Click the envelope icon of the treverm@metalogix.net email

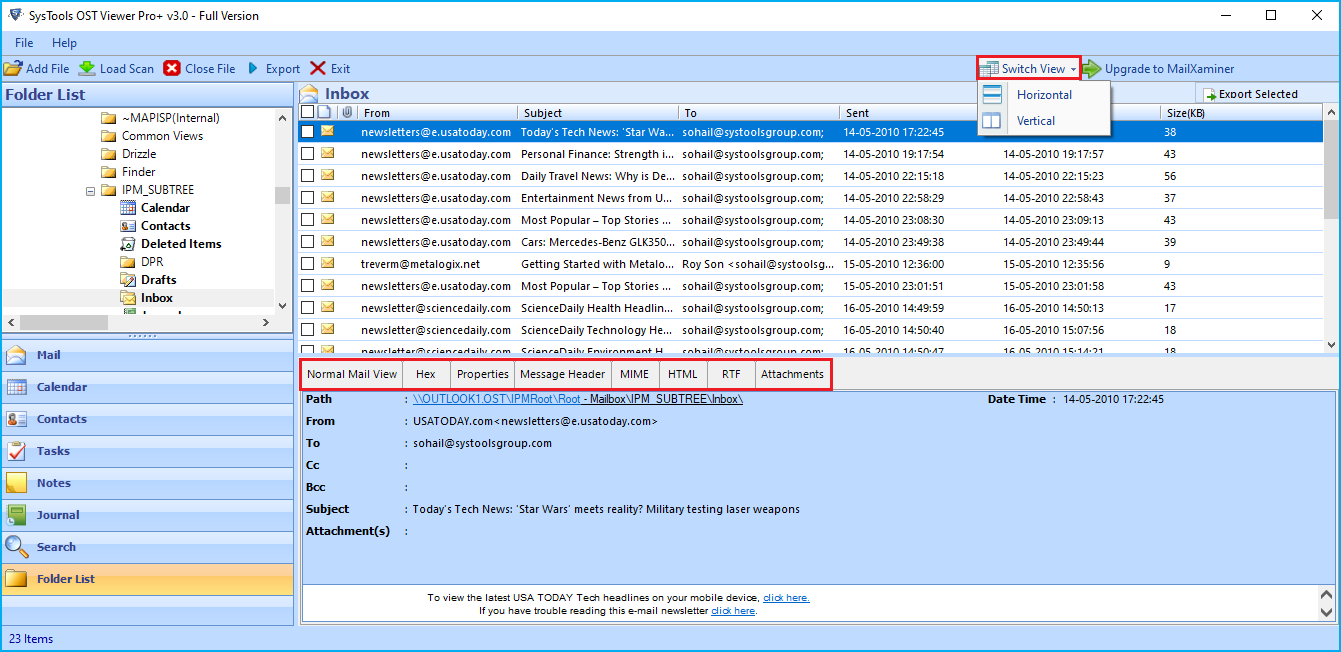(327, 264)
